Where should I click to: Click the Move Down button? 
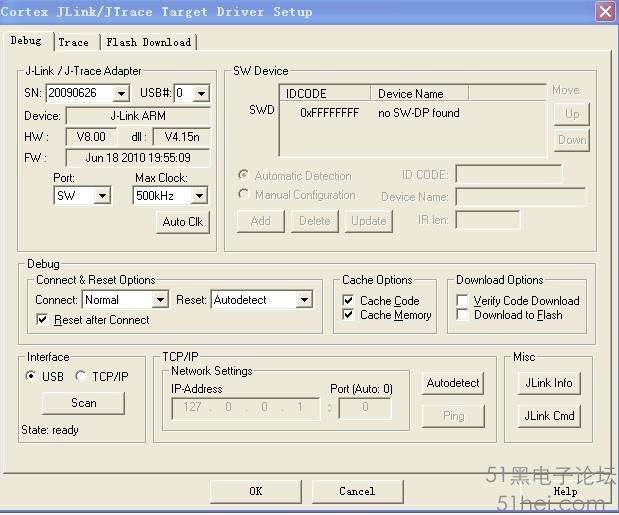572,140
